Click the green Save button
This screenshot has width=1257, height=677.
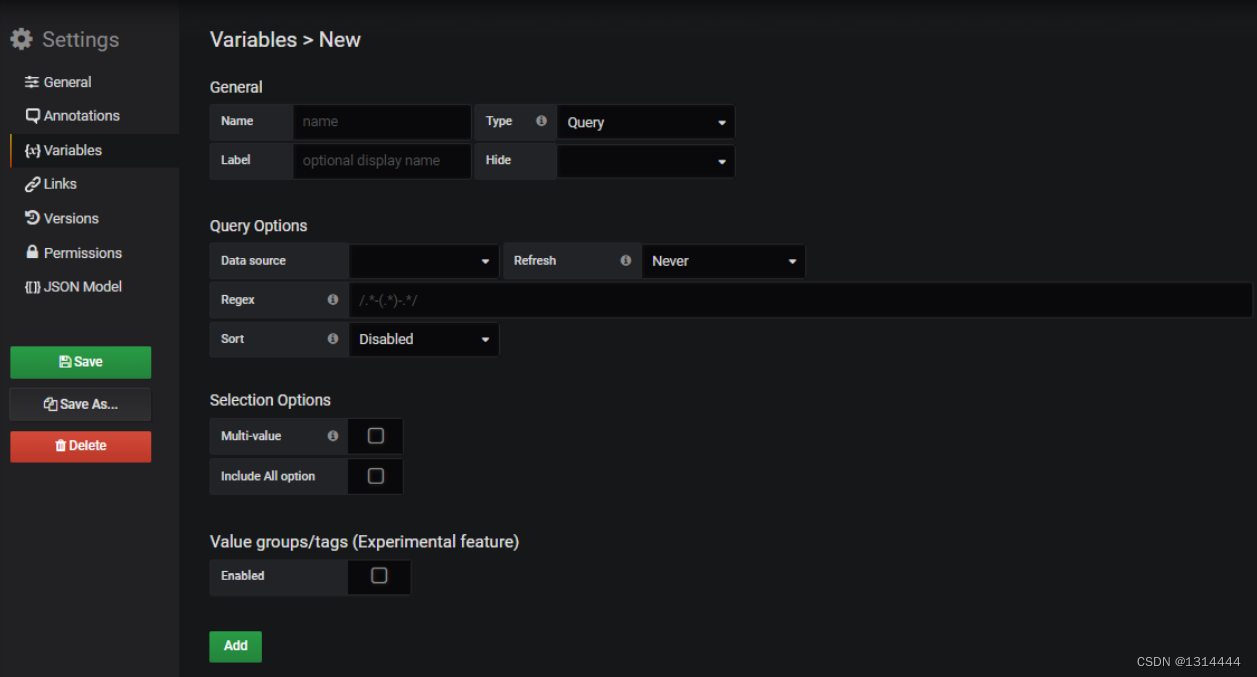(81, 362)
